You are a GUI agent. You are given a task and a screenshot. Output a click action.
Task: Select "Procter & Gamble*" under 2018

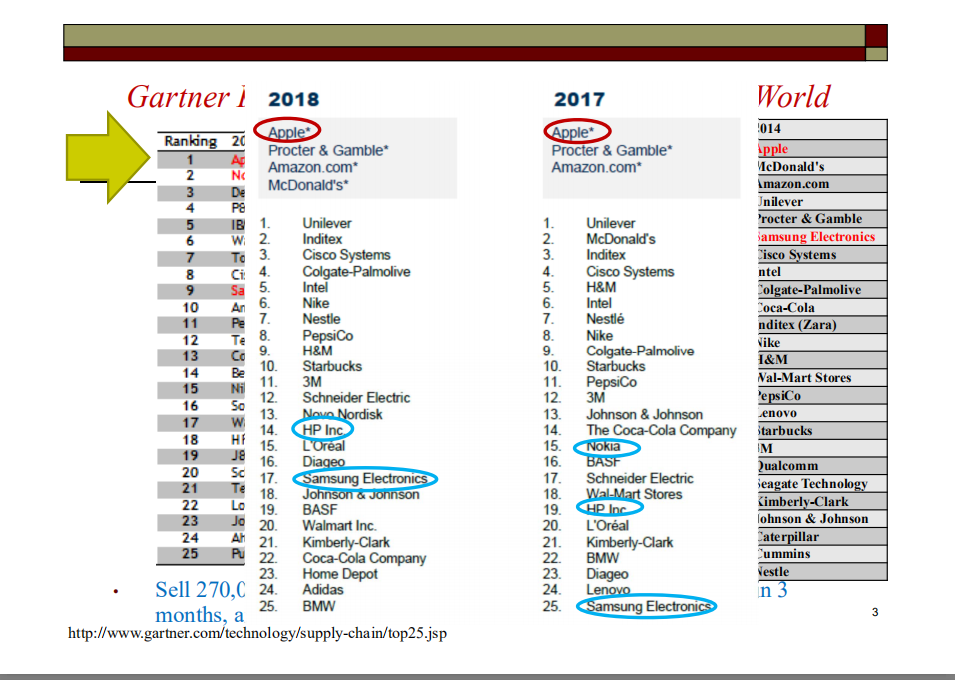tap(328, 151)
